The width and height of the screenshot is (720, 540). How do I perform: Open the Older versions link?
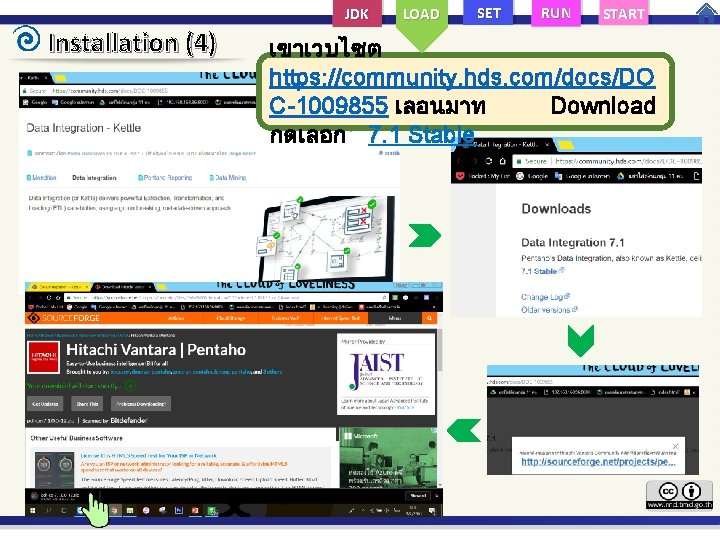point(549,310)
